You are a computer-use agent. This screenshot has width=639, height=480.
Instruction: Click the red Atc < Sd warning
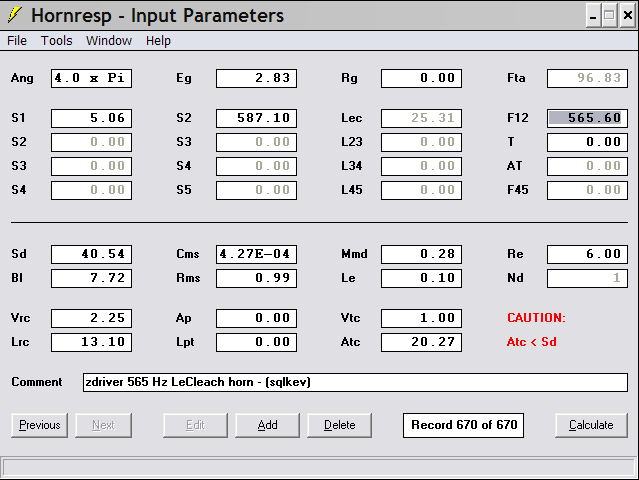point(532,342)
